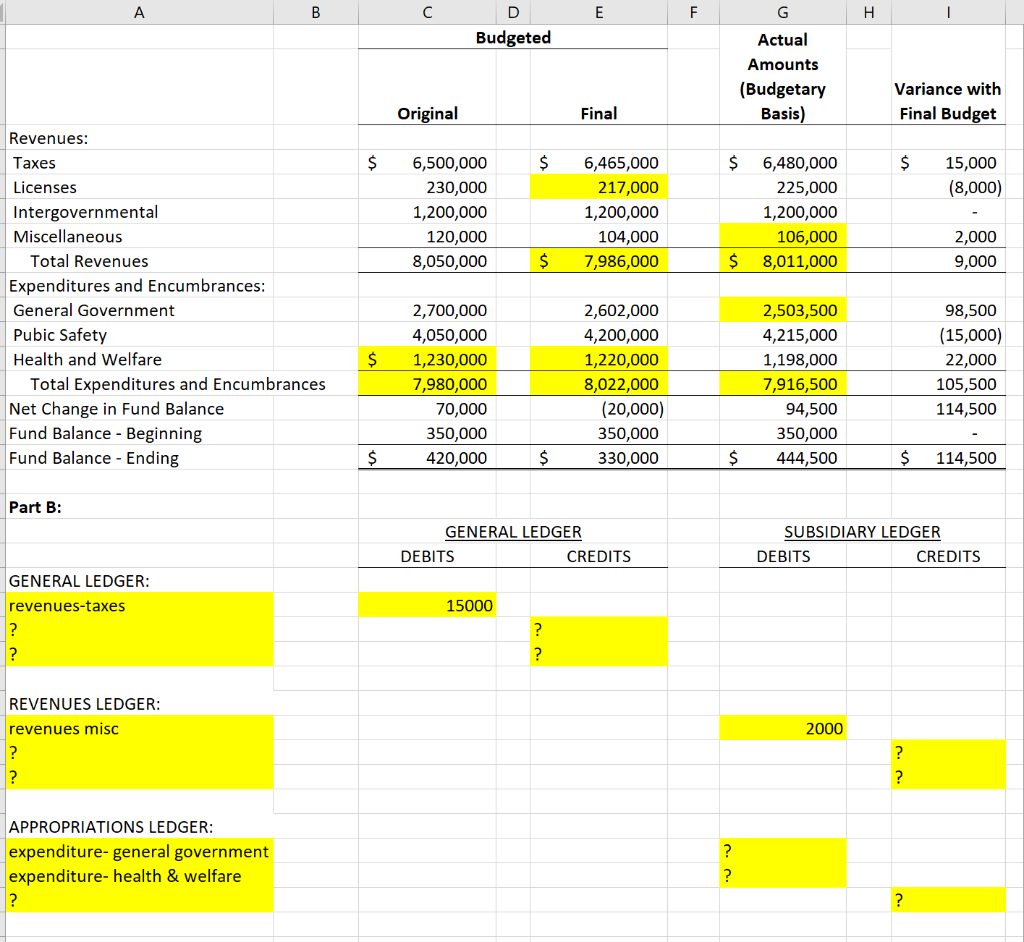Screen dimensions: 1024x942
Task: Click Taxes actual amount 6,480,000
Action: tap(783, 163)
